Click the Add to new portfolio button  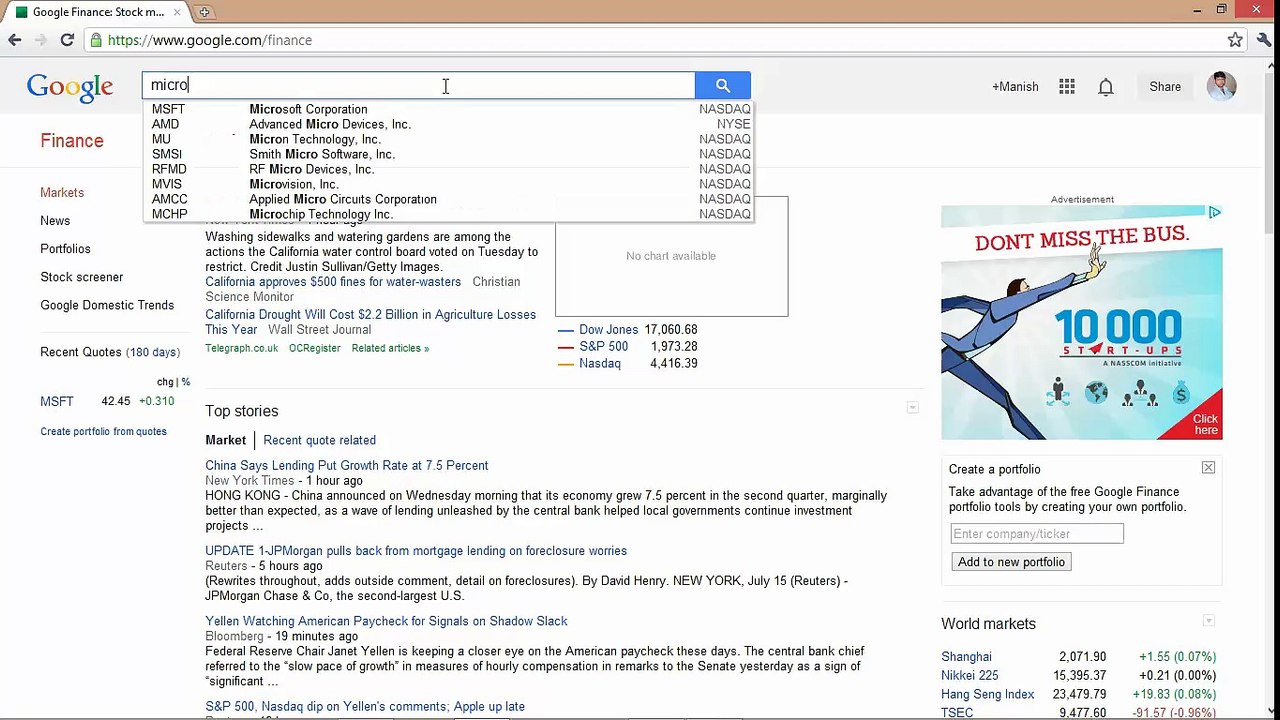(x=1011, y=562)
